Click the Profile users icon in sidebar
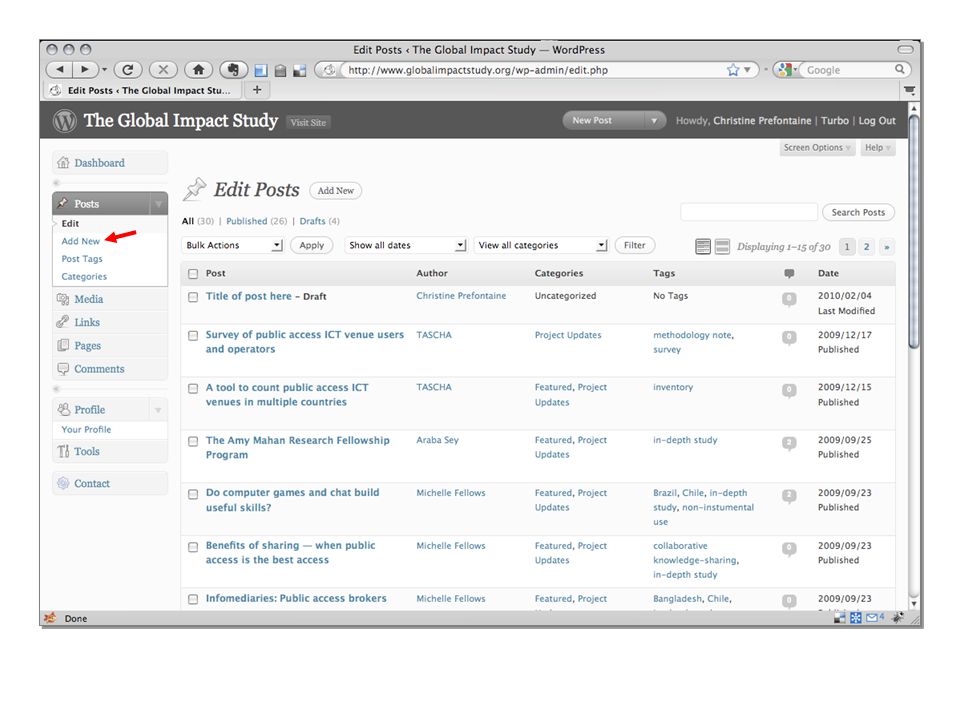Viewport: 960px width, 720px height. point(64,409)
